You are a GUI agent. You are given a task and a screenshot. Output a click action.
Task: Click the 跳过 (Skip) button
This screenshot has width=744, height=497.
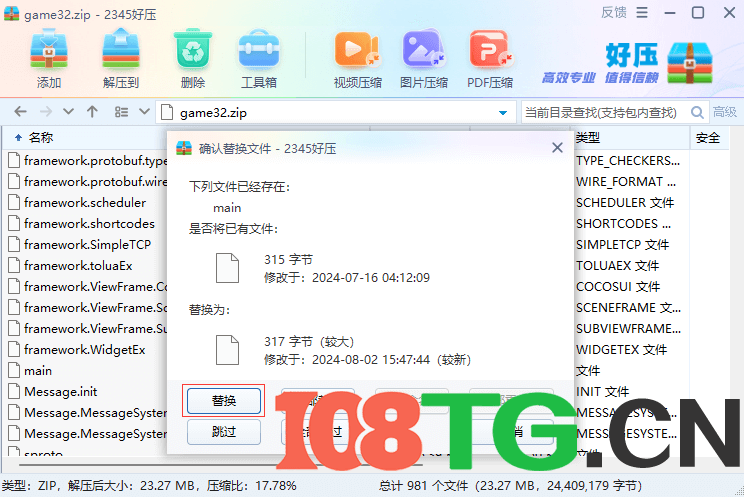(x=224, y=432)
